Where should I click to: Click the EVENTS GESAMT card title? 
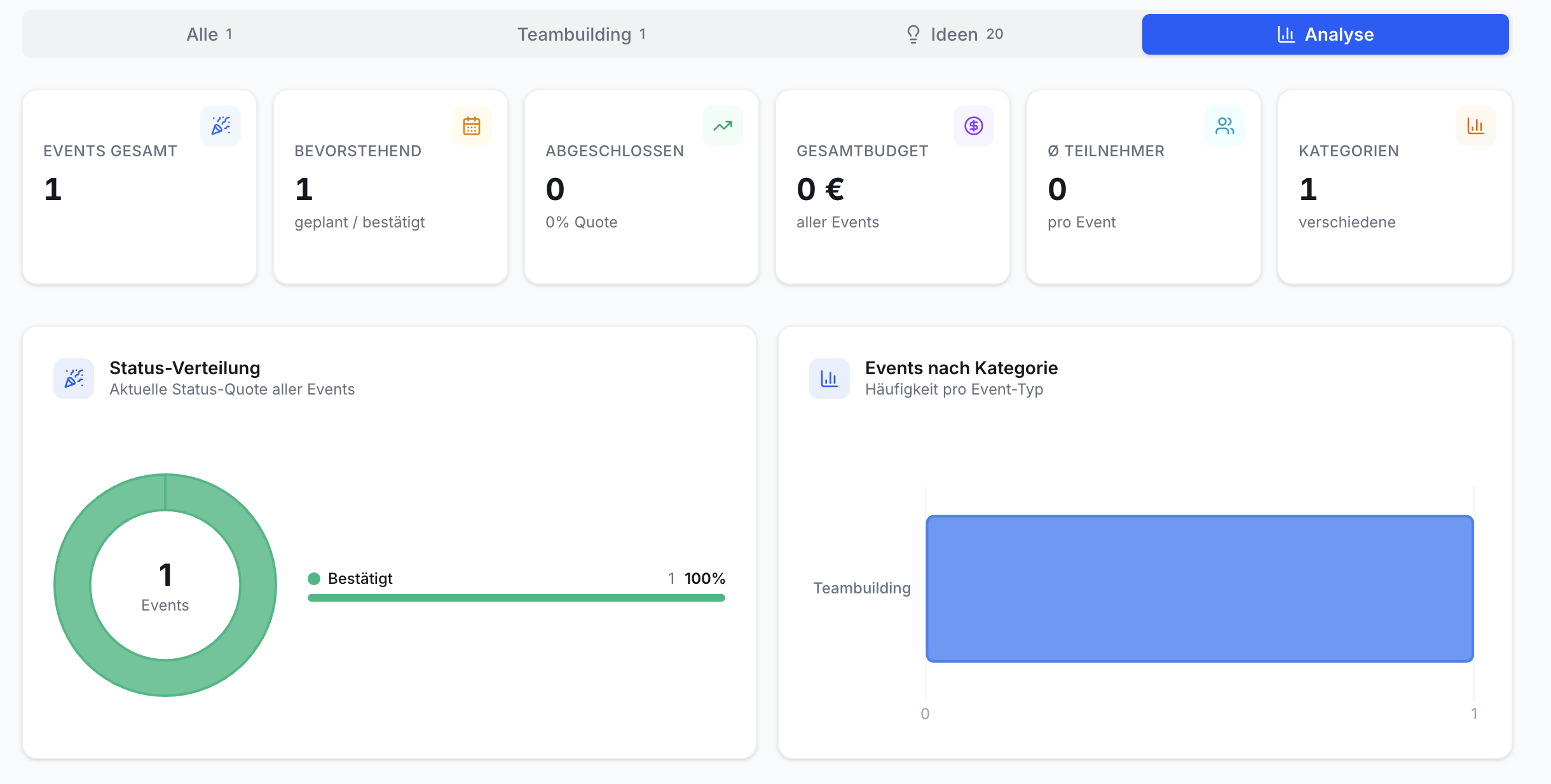(110, 151)
